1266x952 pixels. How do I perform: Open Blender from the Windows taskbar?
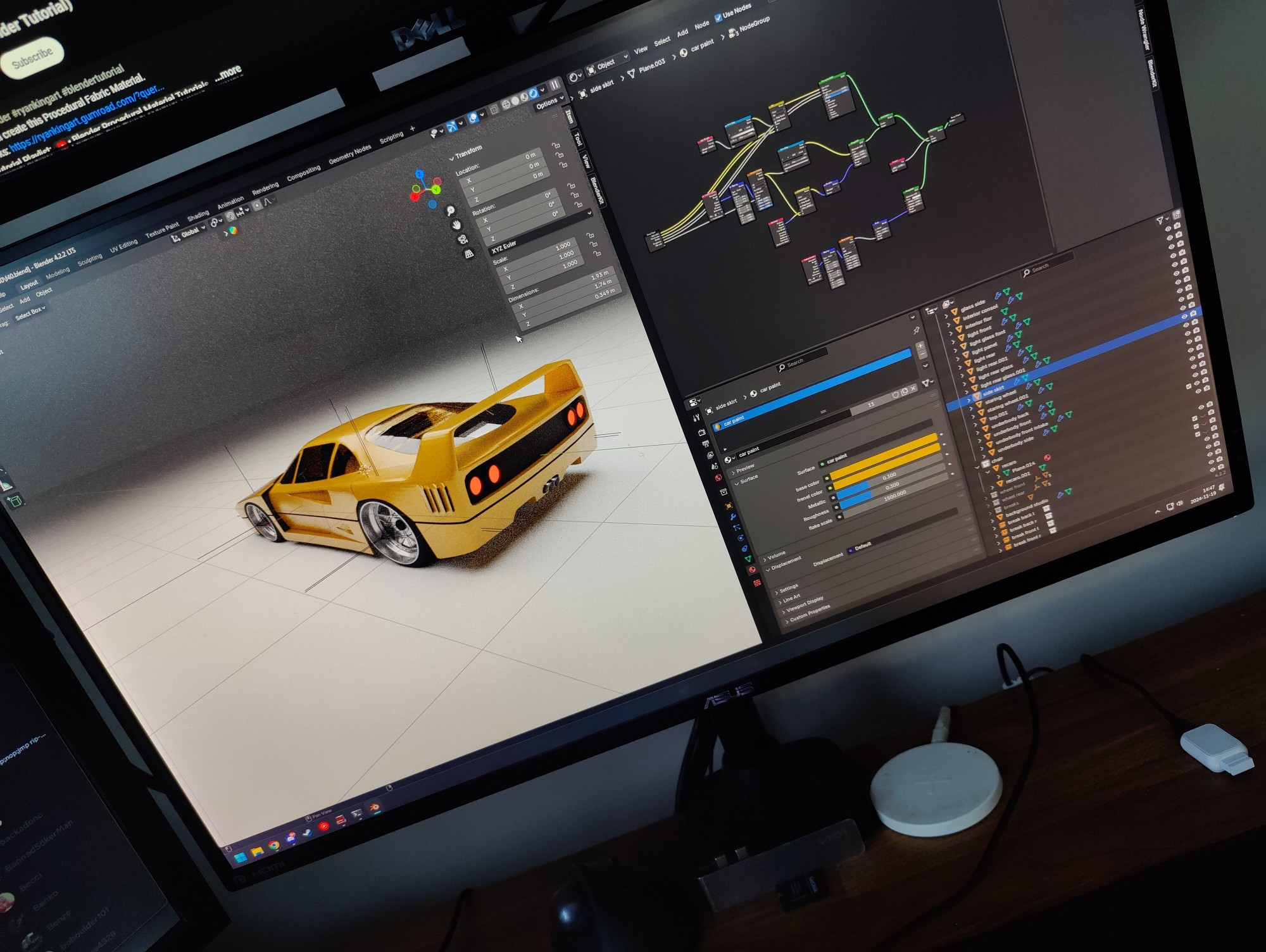coord(375,808)
